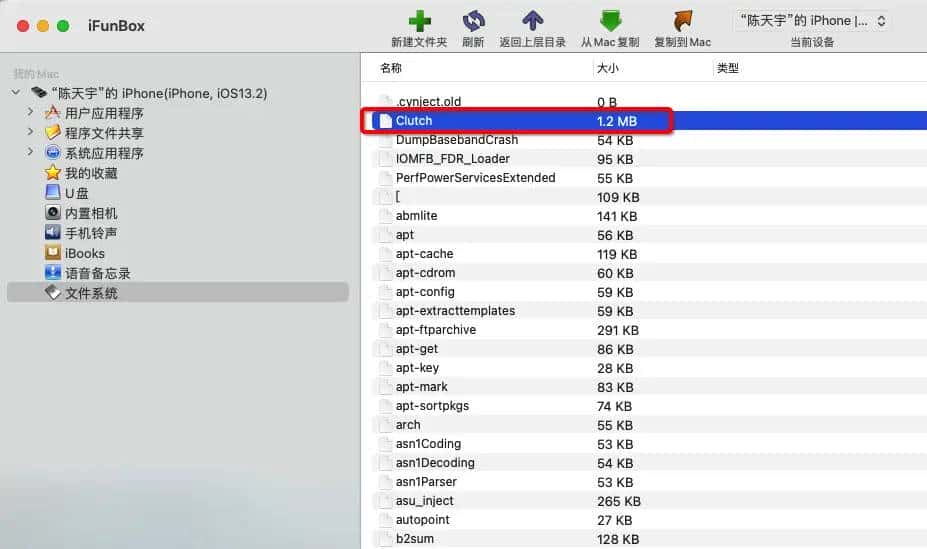Image resolution: width=927 pixels, height=549 pixels.
Task: Click the Copy to Mac (复制到Mac) icon
Action: pos(682,21)
